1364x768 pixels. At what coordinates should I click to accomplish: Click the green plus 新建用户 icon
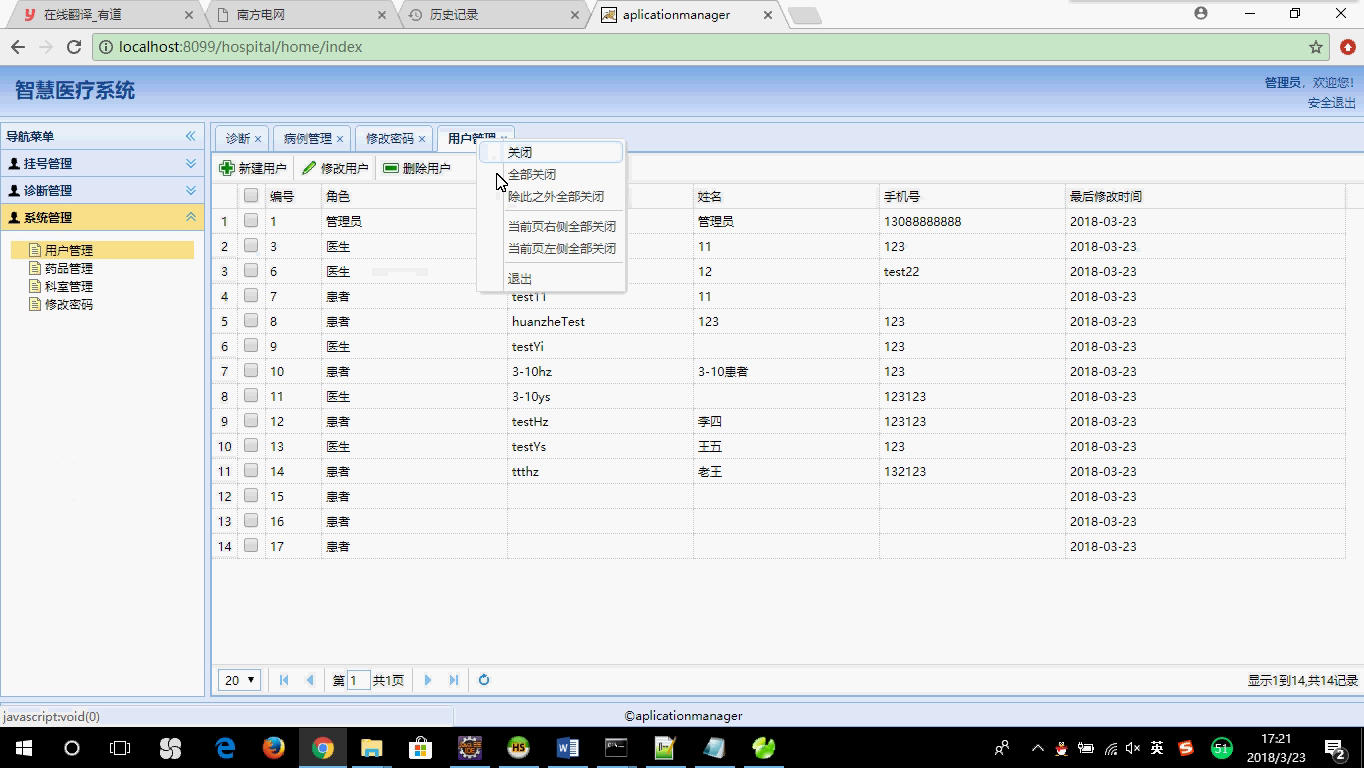[x=227, y=168]
